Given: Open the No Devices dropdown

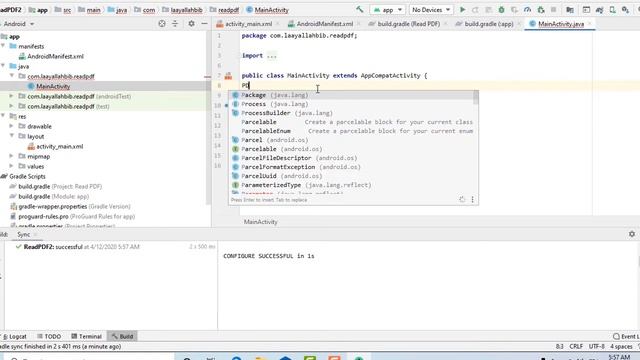Looking at the screenshot, I should point(431,10).
